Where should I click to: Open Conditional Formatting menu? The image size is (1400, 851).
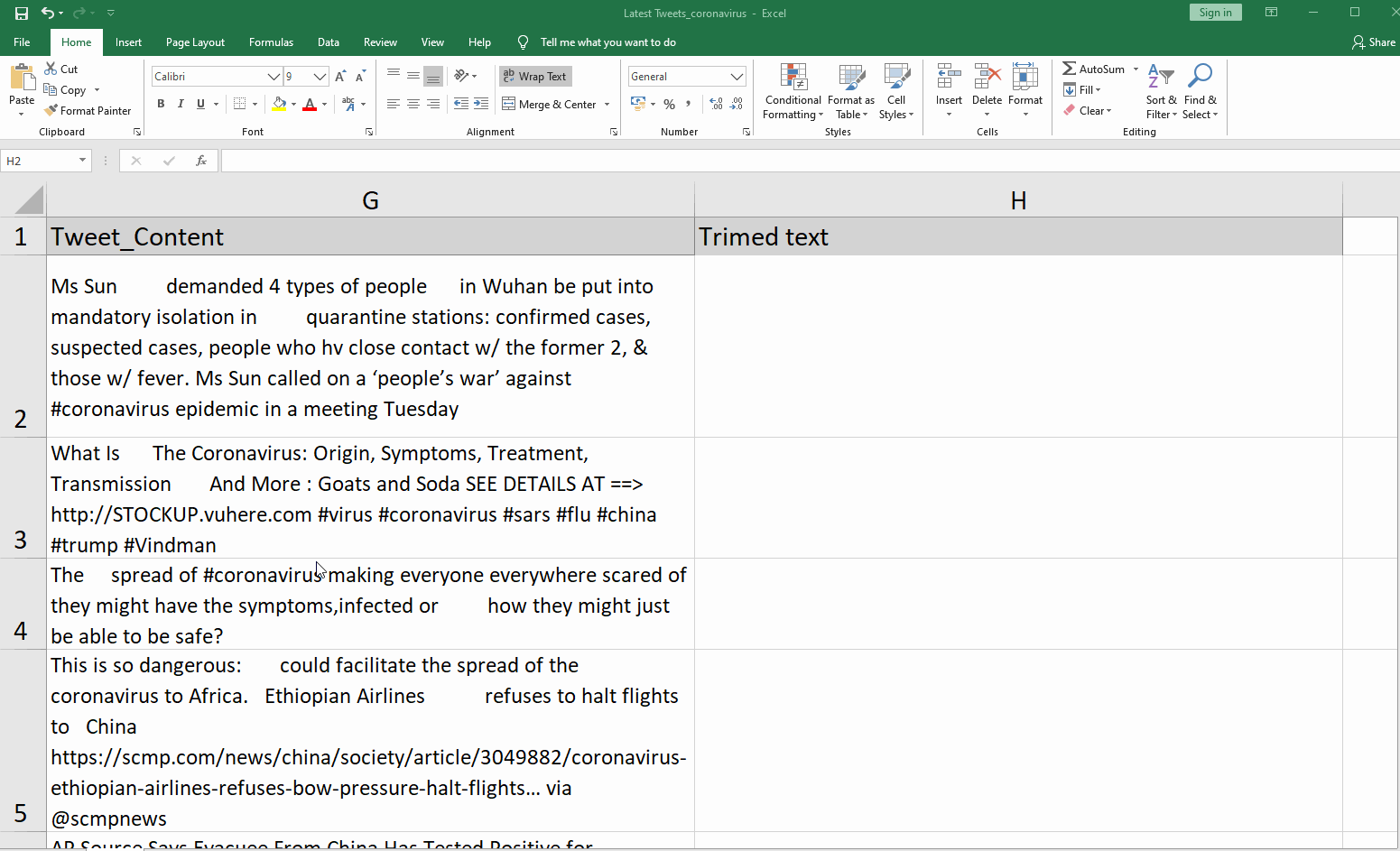click(x=793, y=91)
